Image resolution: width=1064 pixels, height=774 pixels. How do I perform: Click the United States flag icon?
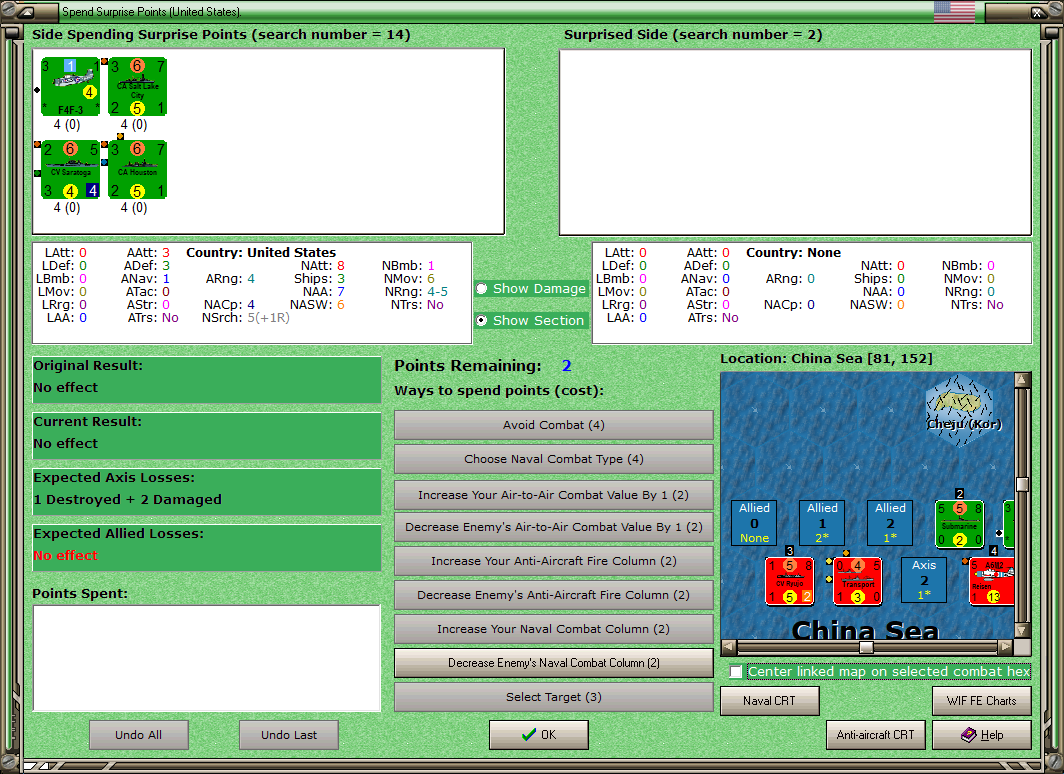click(x=954, y=12)
